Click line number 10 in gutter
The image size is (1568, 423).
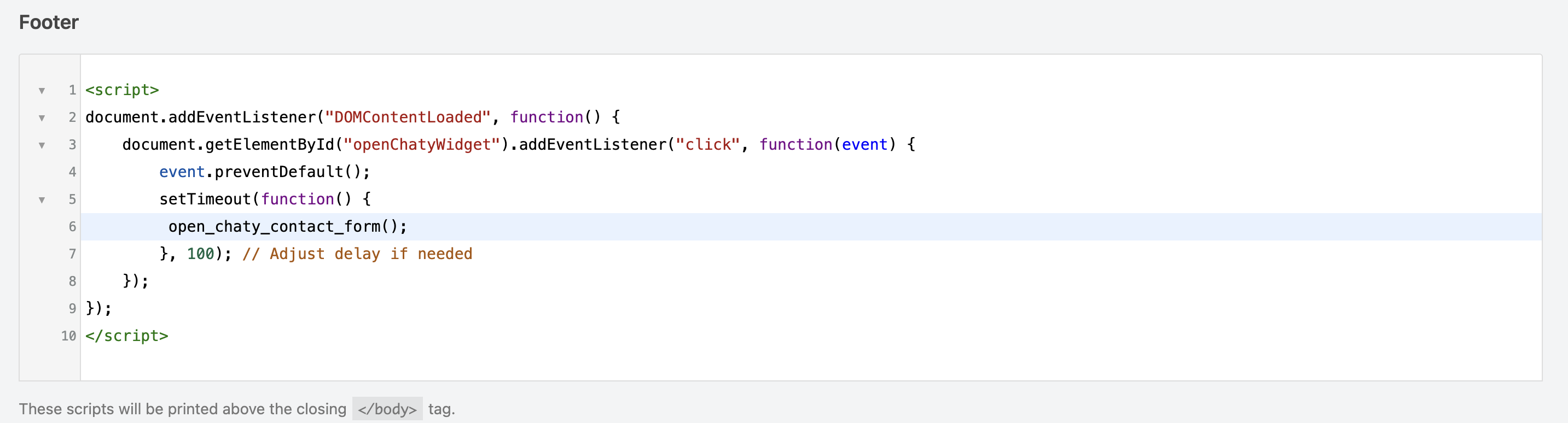coord(69,336)
